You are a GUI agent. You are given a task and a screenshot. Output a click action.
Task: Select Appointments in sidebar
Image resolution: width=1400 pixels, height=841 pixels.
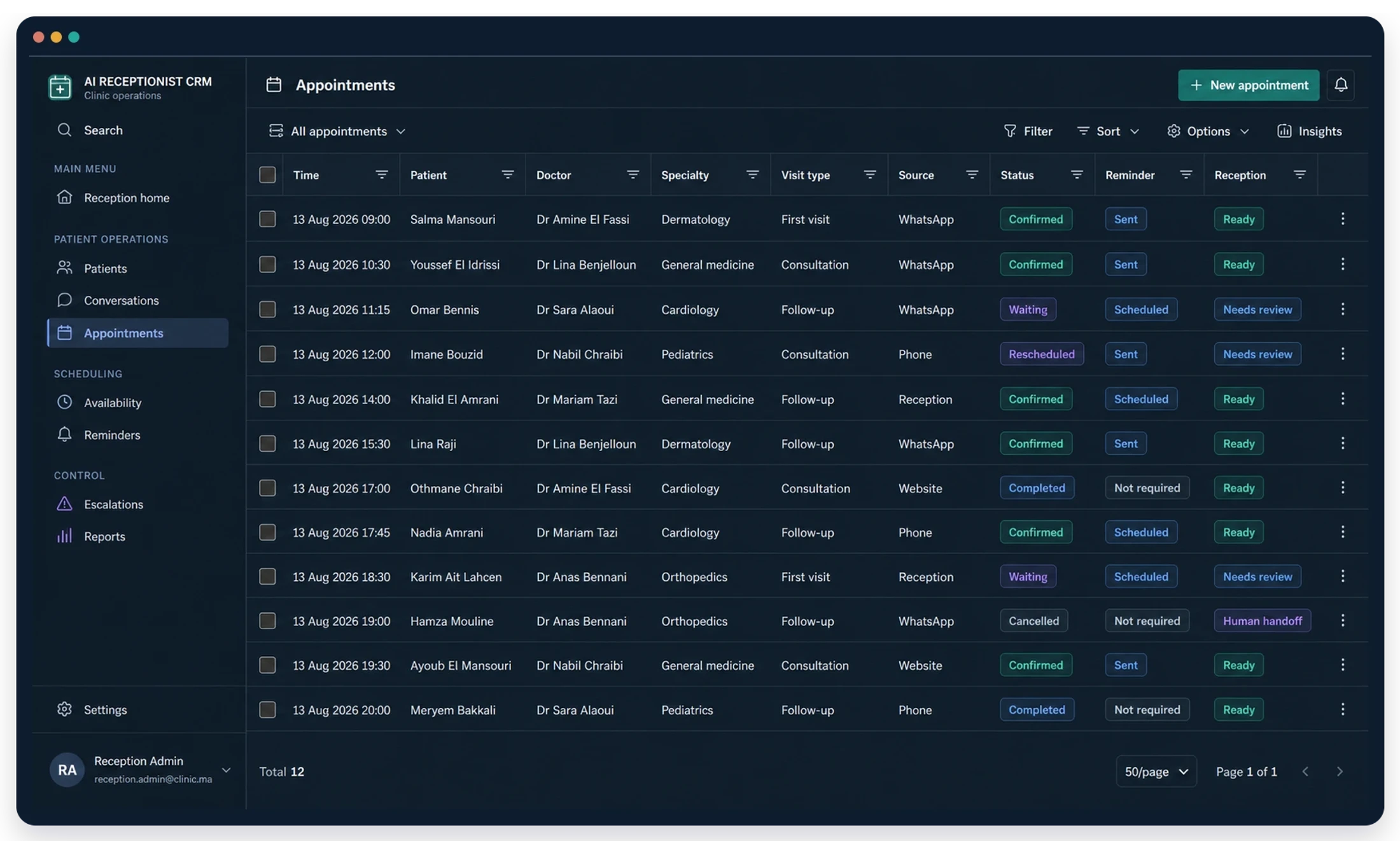point(137,333)
